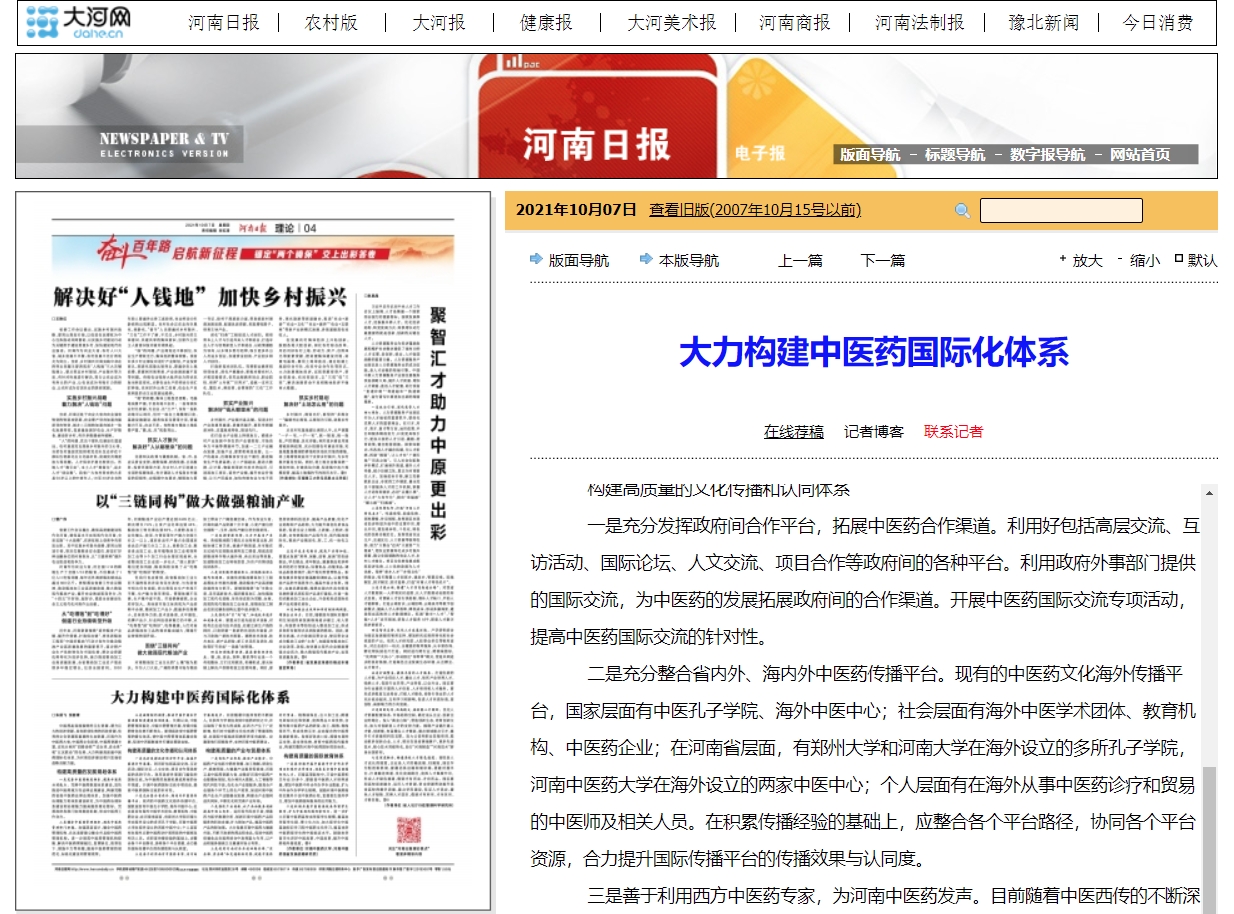Click the paragraph beginning 二是充分整合省内外
The height and width of the screenshot is (914, 1234).
tap(865, 765)
